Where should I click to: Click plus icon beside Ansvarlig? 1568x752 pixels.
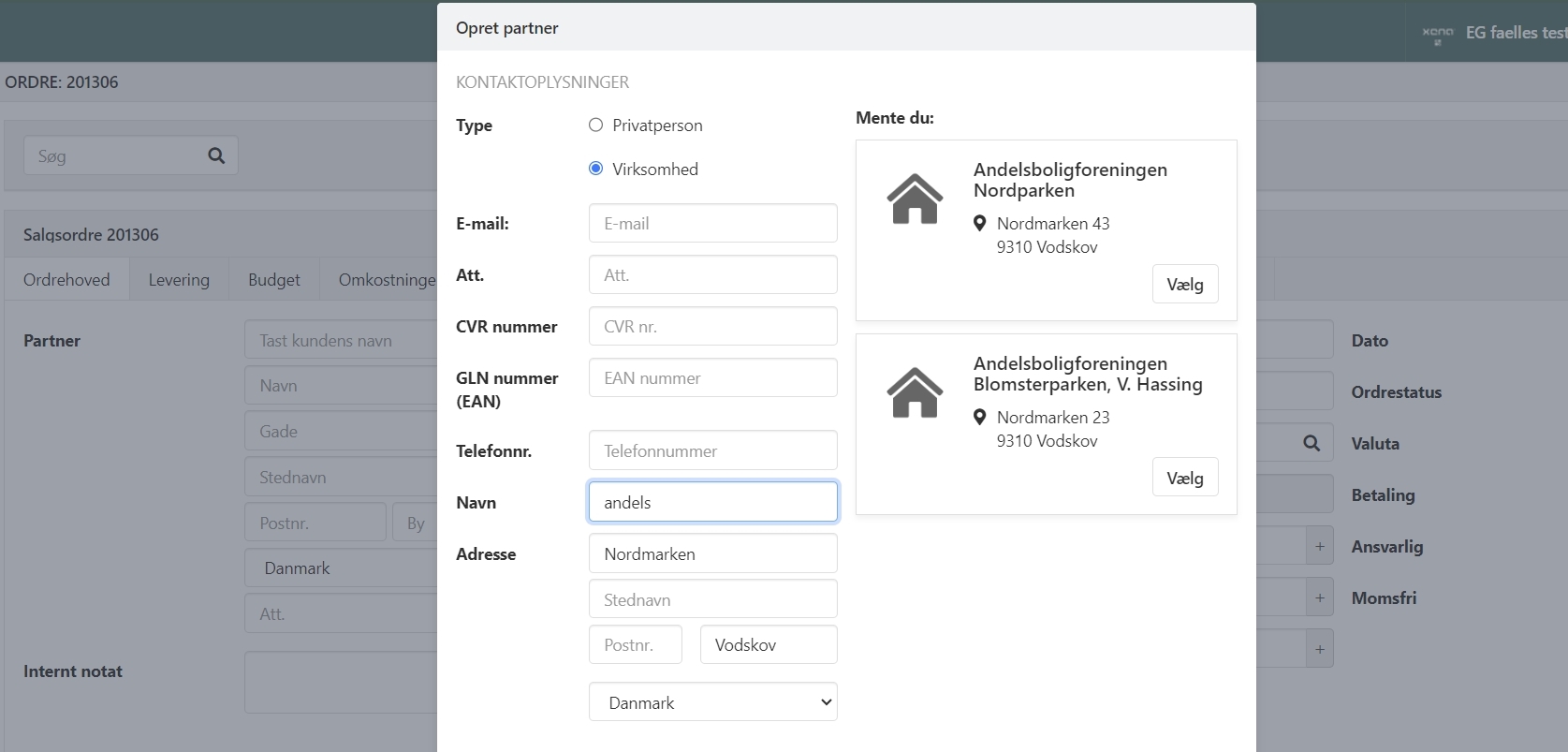pyautogui.click(x=1319, y=547)
